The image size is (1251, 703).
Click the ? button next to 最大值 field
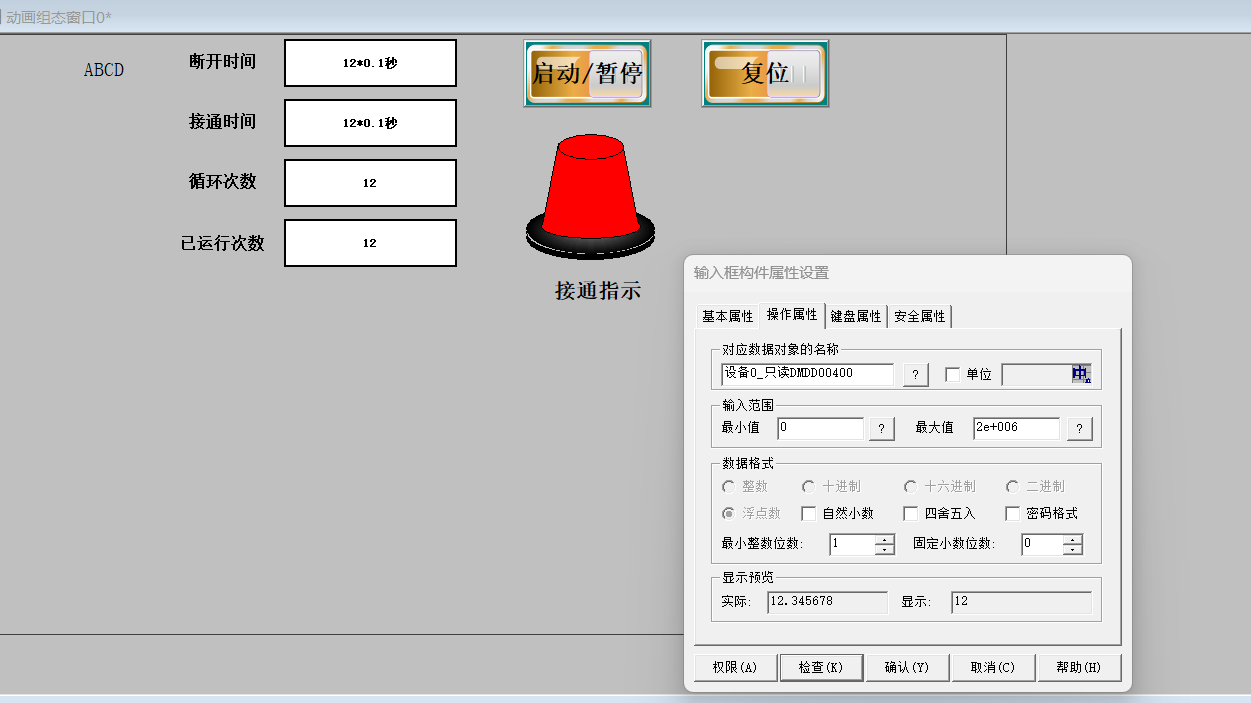[x=1079, y=429]
